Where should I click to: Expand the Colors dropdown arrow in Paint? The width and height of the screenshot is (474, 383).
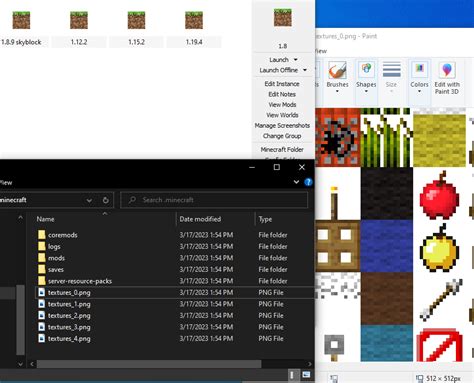[419, 91]
